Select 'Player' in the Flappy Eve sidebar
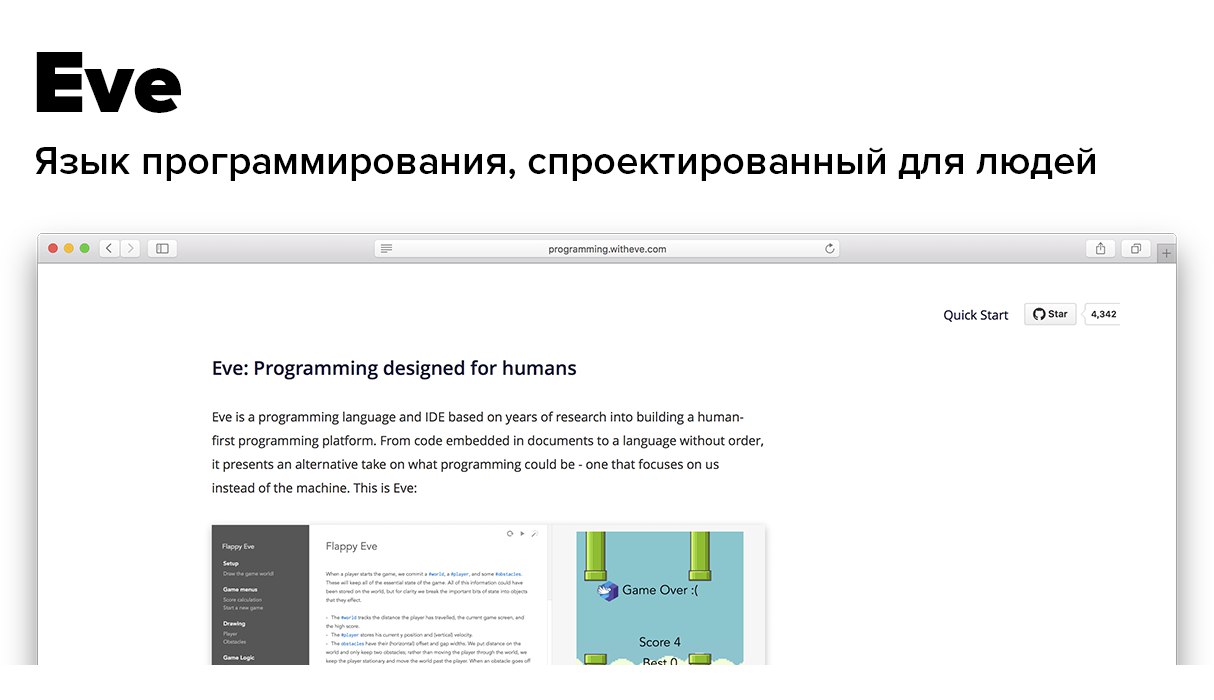1214x700 pixels. coord(231,634)
